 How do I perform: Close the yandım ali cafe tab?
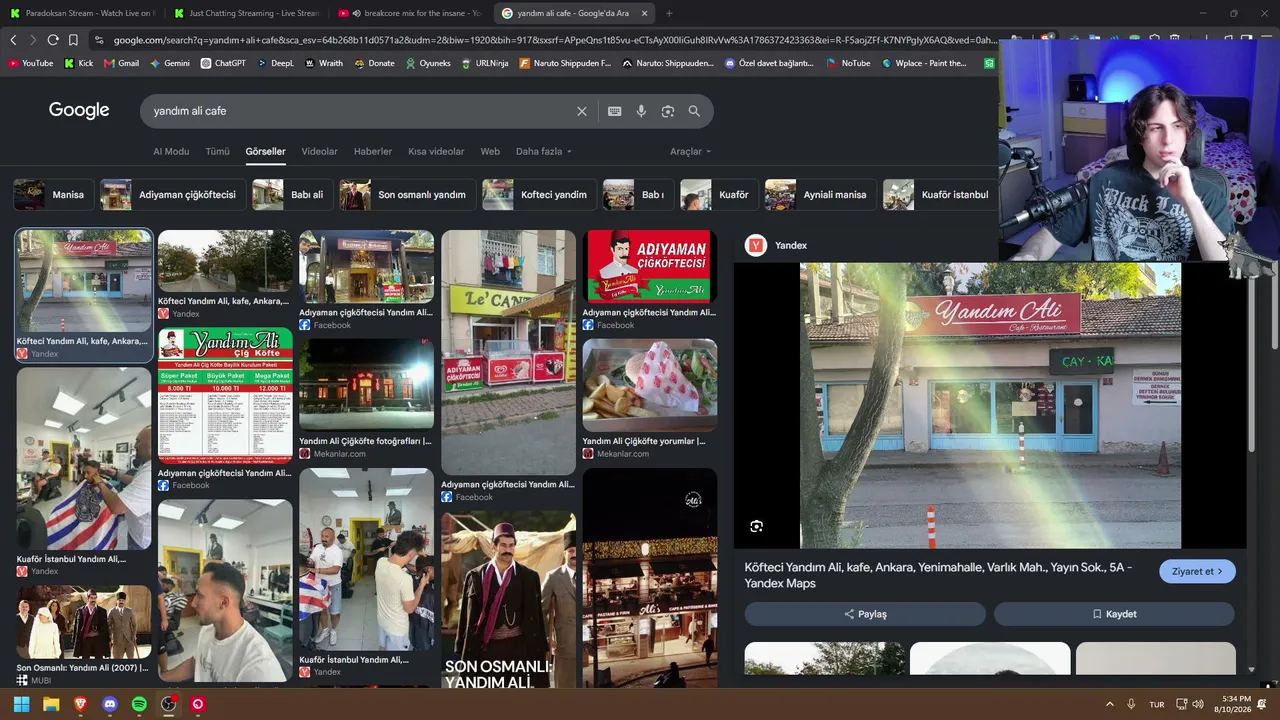pos(645,13)
